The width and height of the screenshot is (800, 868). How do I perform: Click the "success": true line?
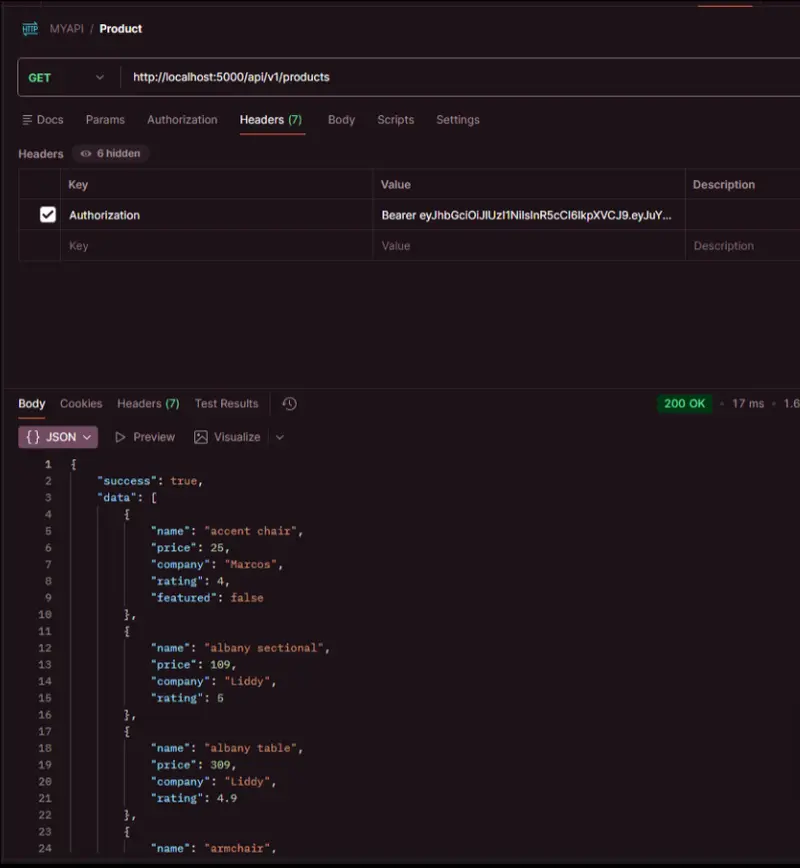pos(150,481)
